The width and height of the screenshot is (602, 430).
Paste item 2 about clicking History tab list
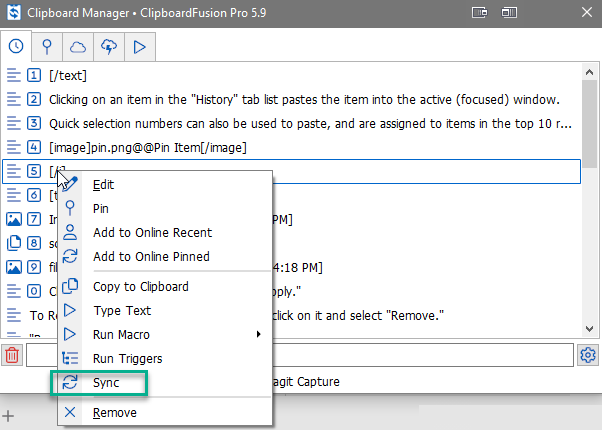pyautogui.click(x=291, y=99)
